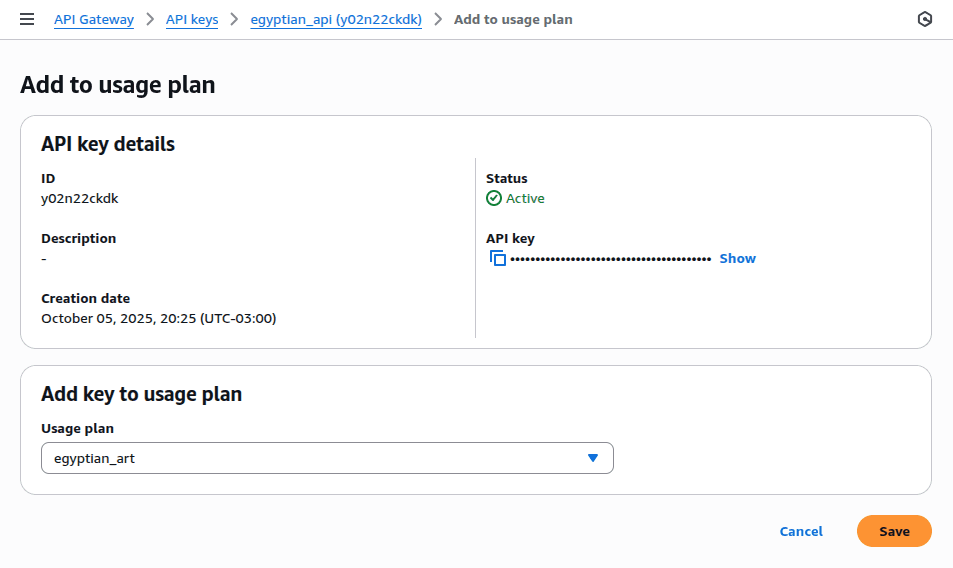953x568 pixels.
Task: Open the egyptian_api (y02n22ckdk) breadcrumb
Action: (336, 20)
